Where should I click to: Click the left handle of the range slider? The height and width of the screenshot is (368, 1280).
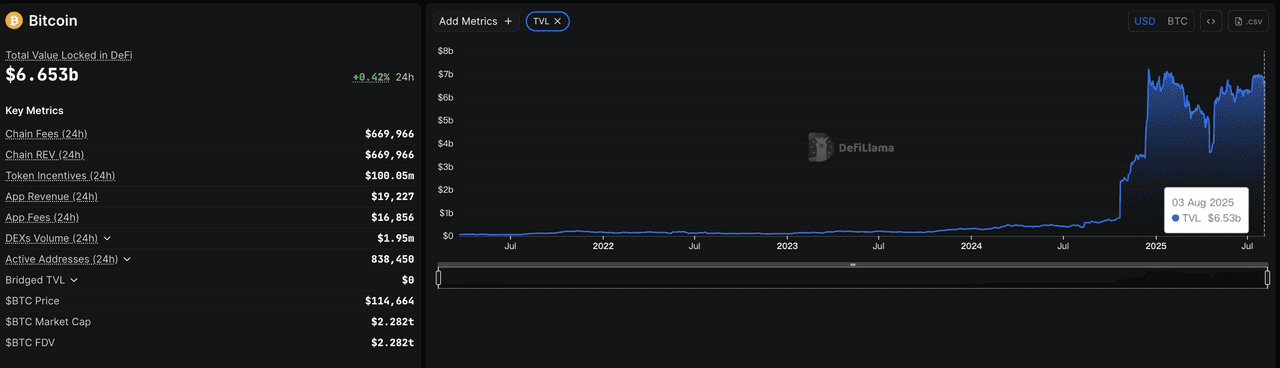point(439,277)
